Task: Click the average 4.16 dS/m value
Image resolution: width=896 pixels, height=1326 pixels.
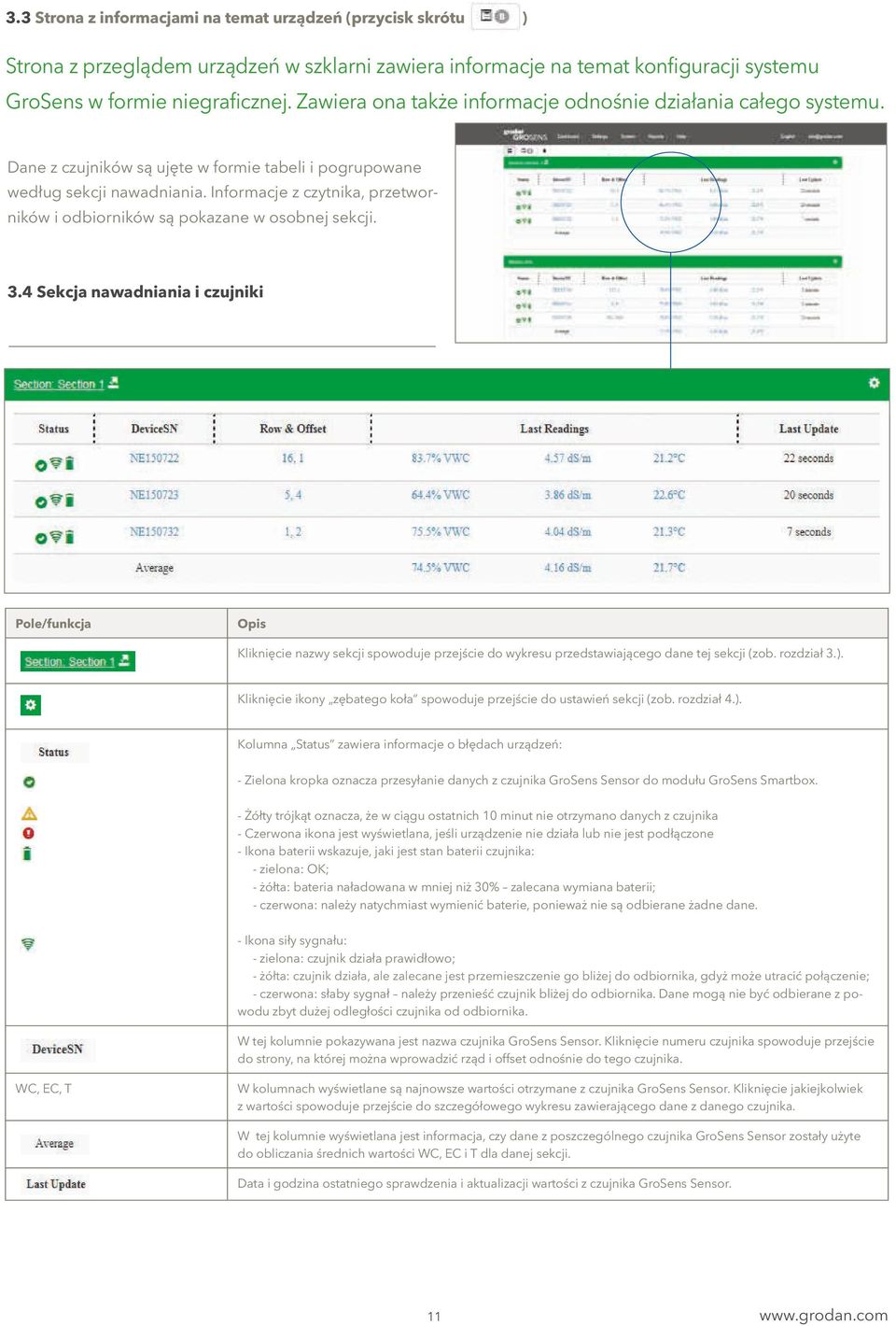Action: point(567,567)
